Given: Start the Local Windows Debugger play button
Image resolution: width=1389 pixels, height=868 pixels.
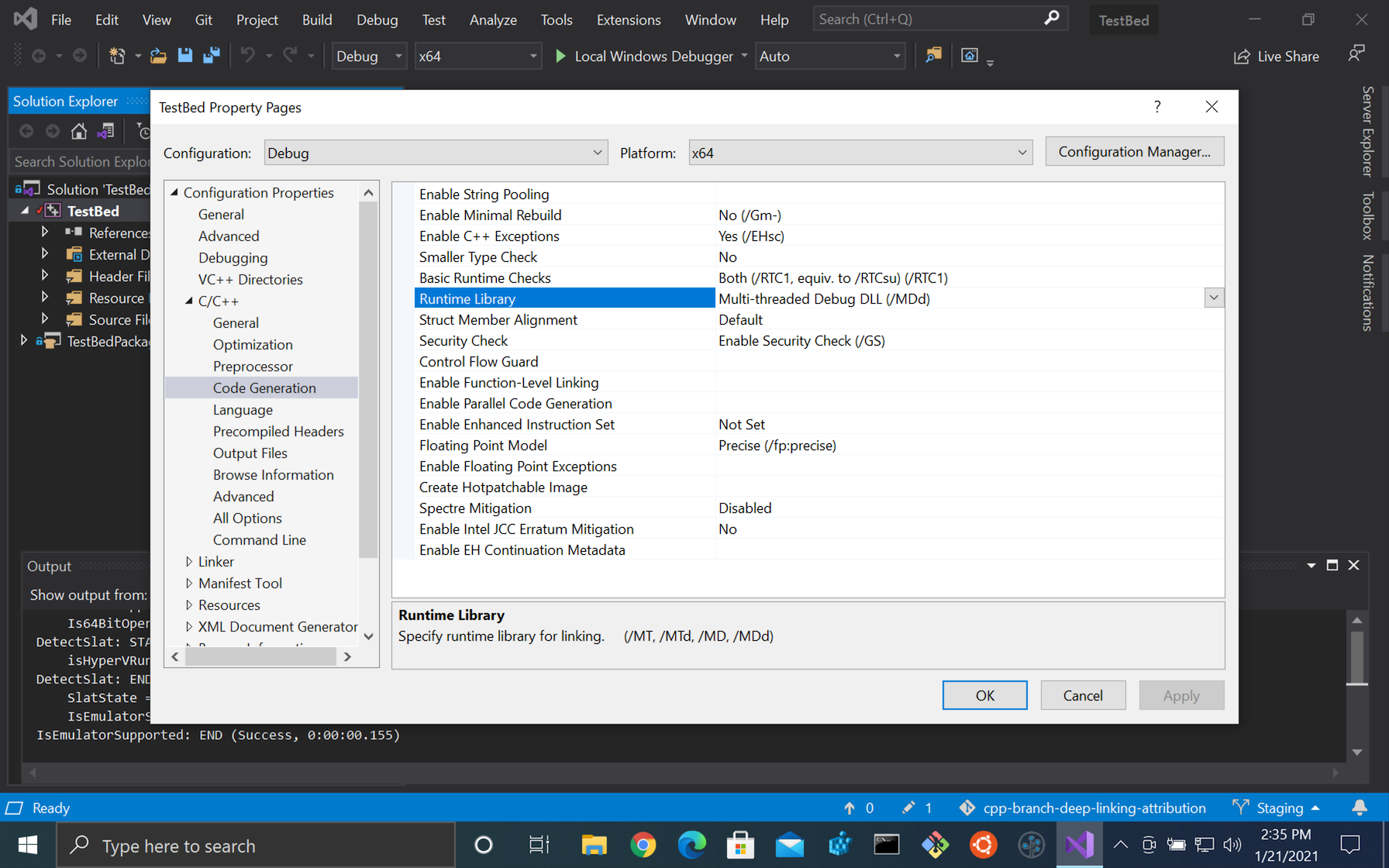Looking at the screenshot, I should point(560,56).
